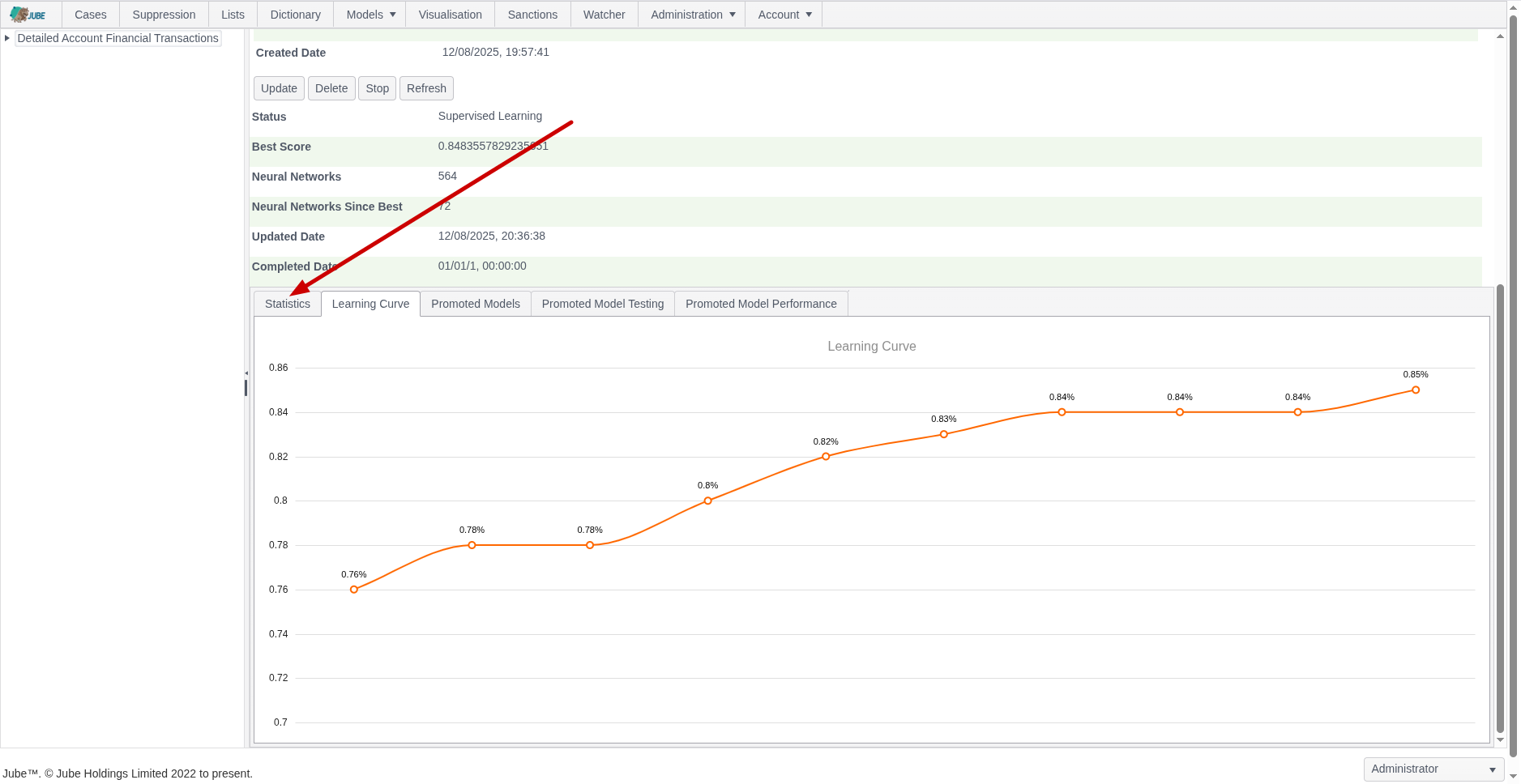The image size is (1521, 784).
Task: Click the scroll-up arrow in the content pane
Action: (x=1500, y=36)
